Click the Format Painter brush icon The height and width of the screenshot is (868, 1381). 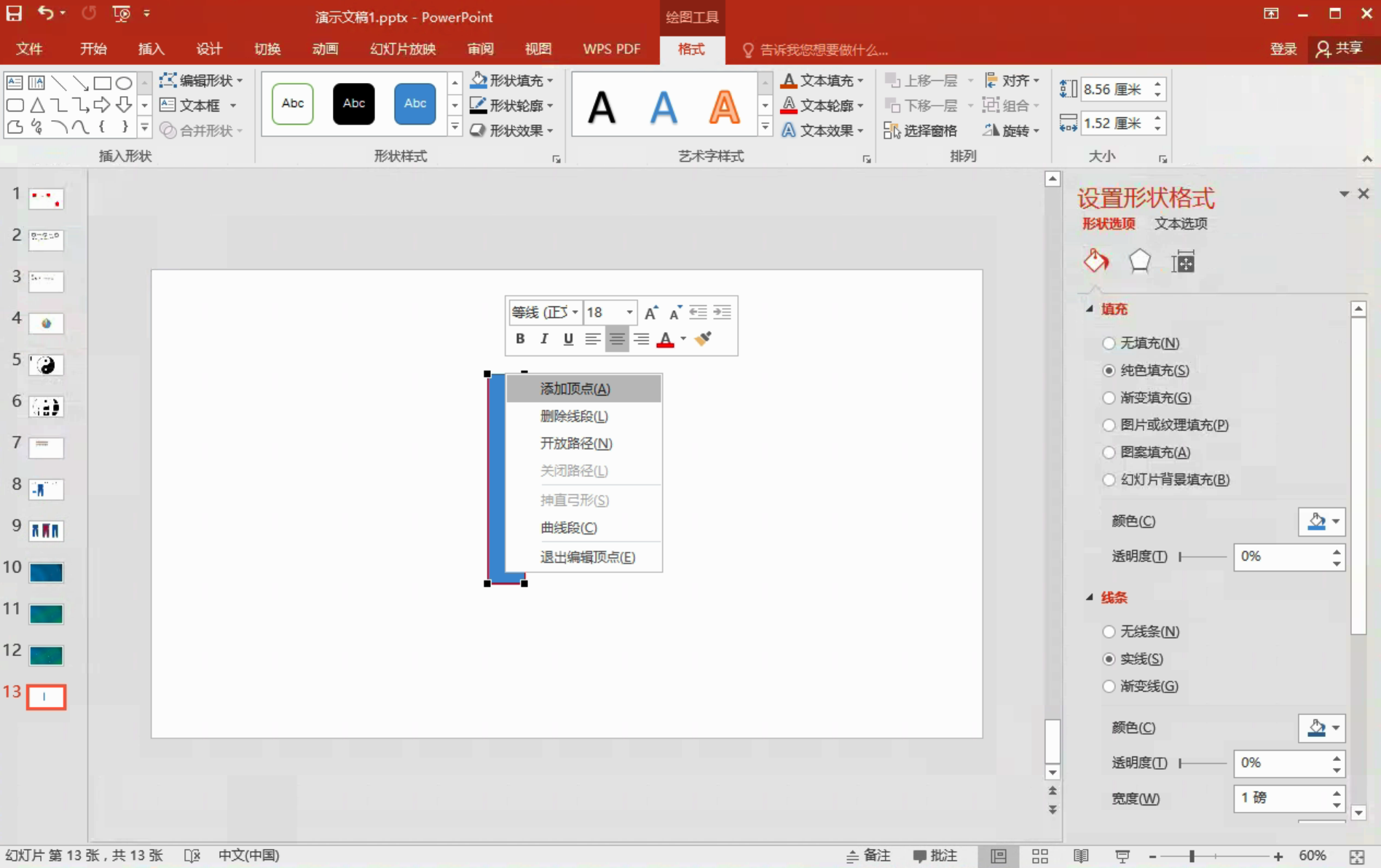[x=703, y=339]
